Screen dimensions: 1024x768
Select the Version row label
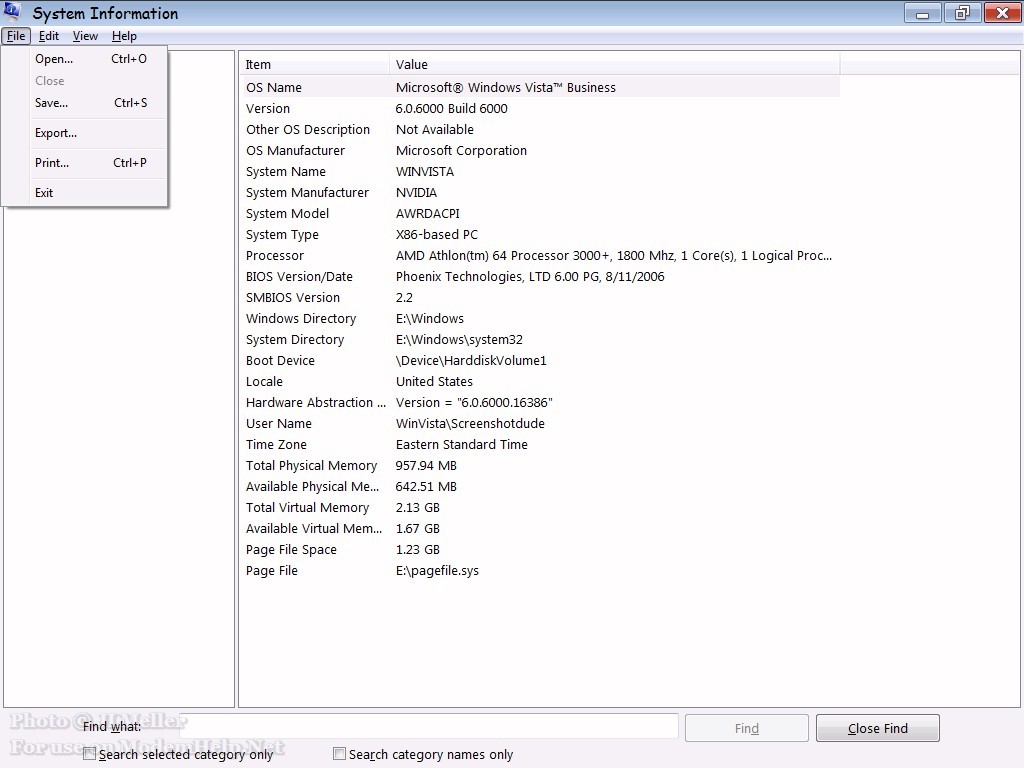(x=268, y=108)
